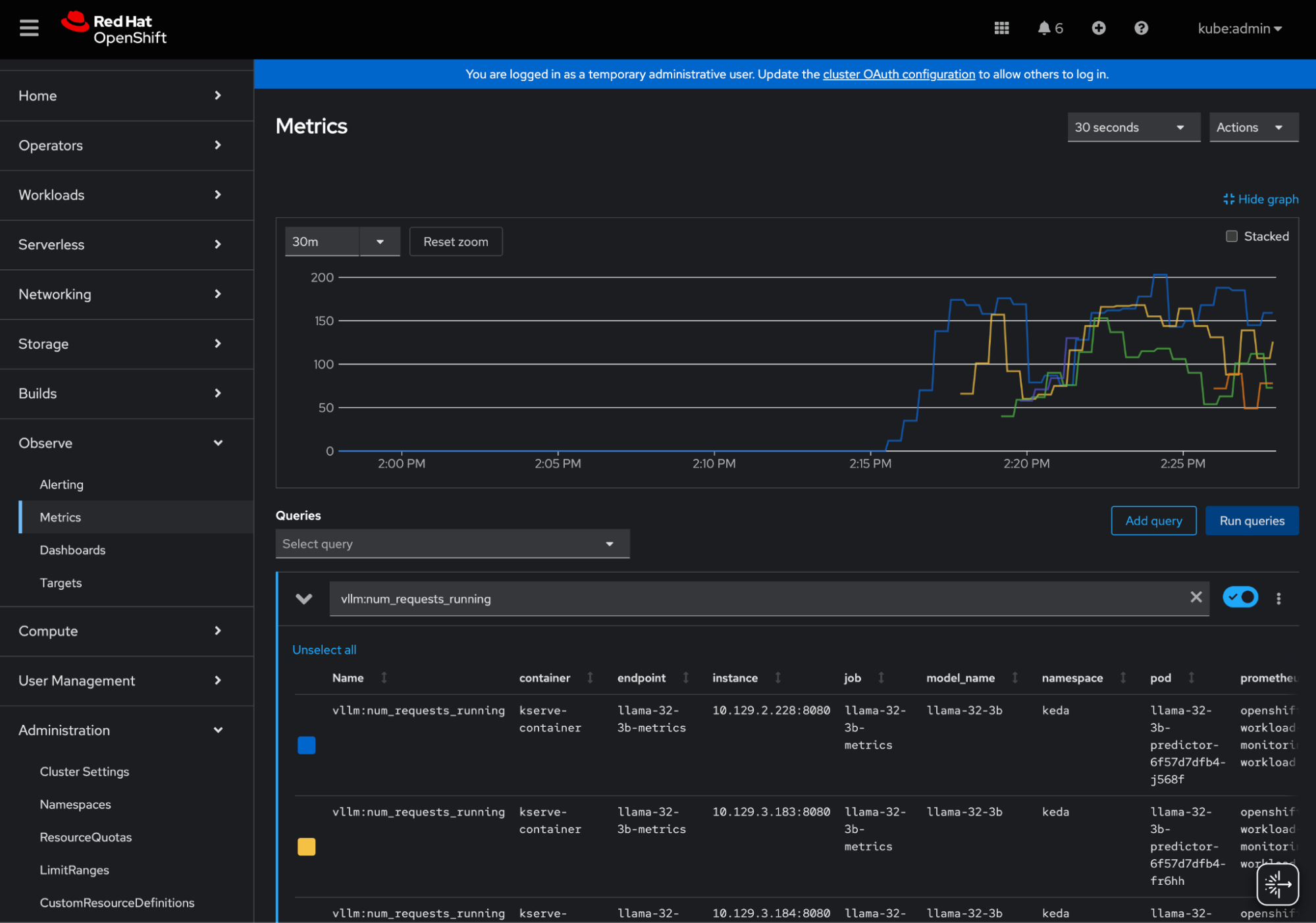Open the help question mark menu
Viewport: 1316px width, 923px height.
pyautogui.click(x=1141, y=28)
